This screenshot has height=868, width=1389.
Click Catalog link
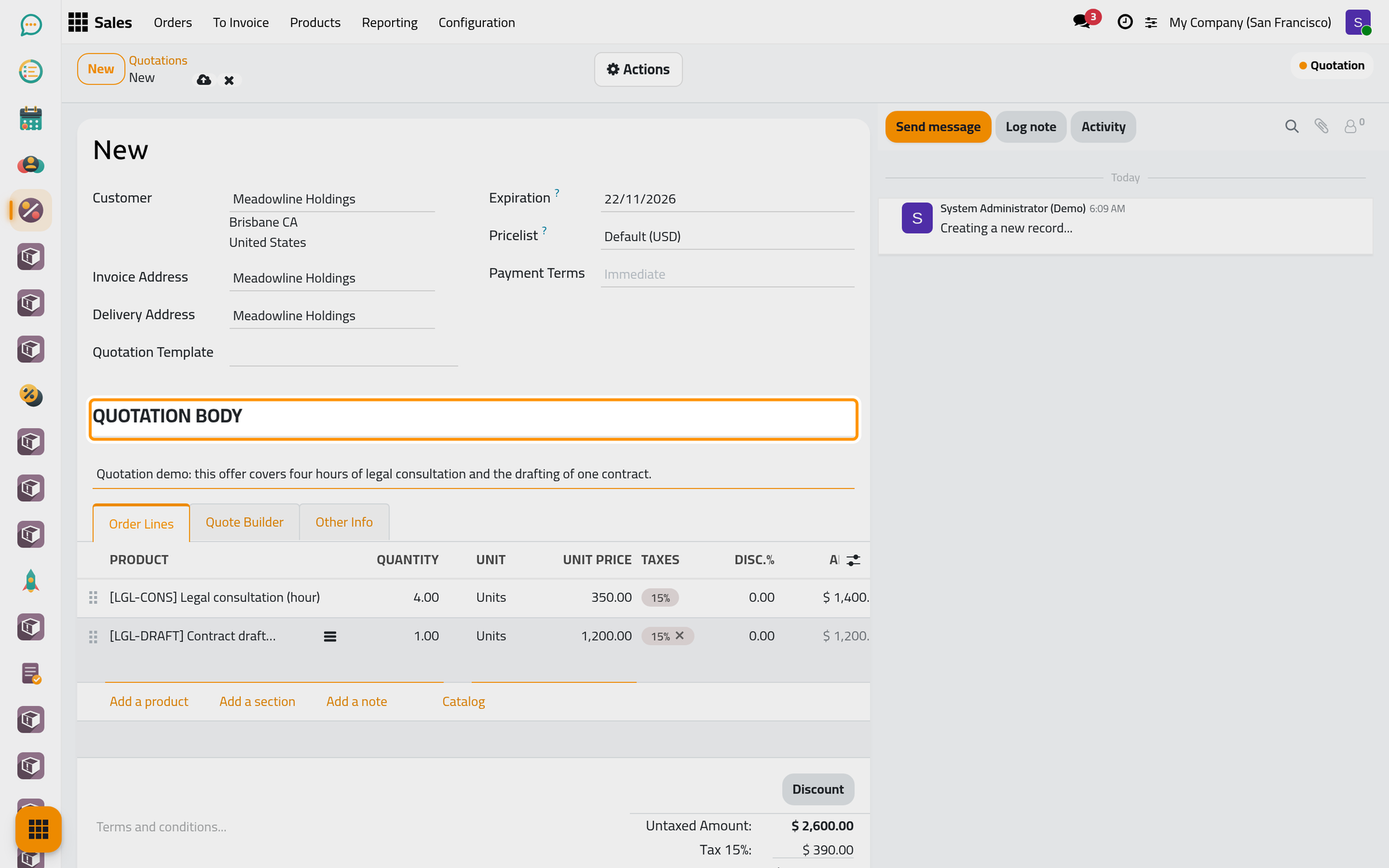coord(464,702)
